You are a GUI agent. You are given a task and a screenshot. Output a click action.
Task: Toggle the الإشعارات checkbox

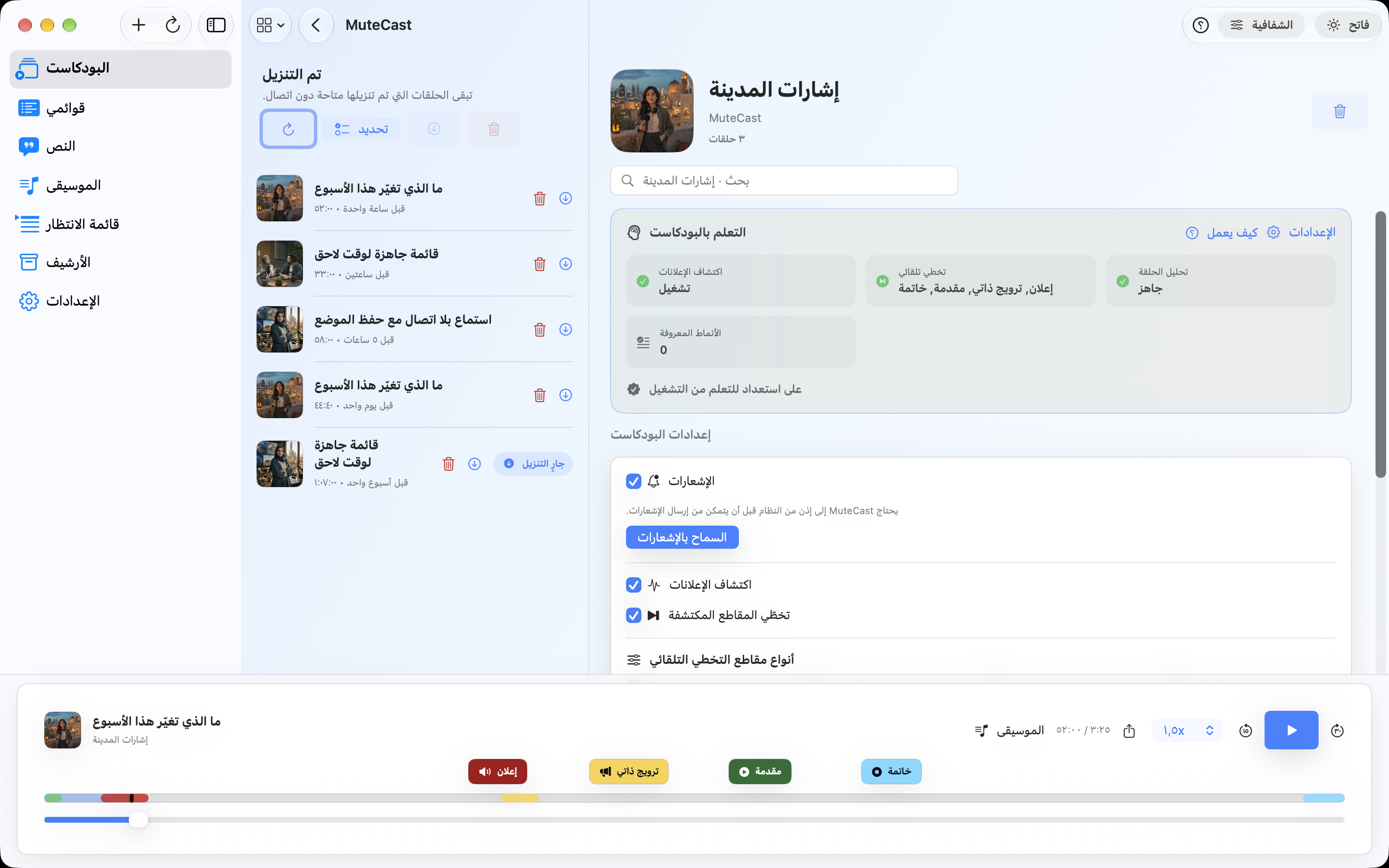pos(634,482)
